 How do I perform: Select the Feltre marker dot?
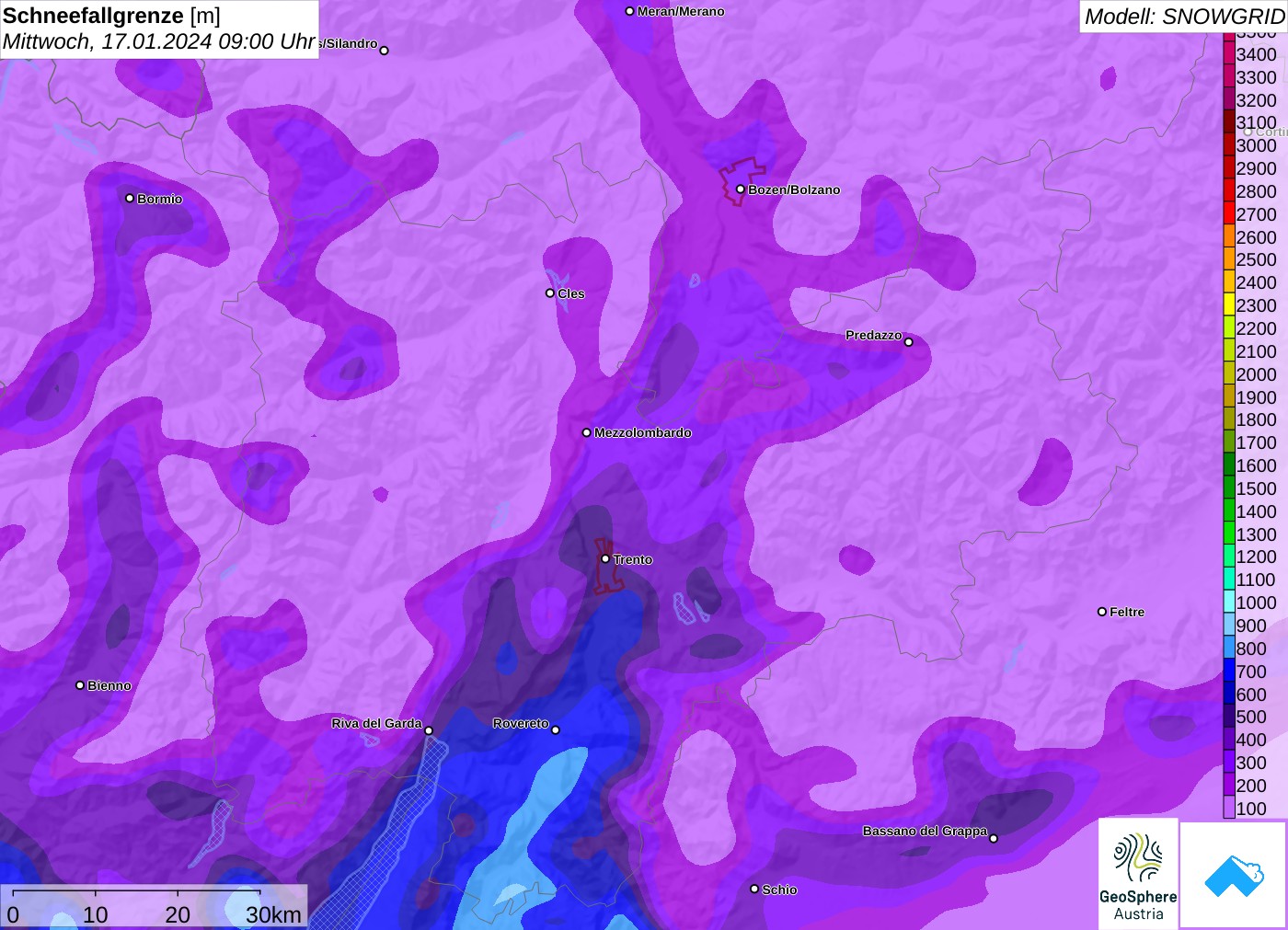point(1102,612)
